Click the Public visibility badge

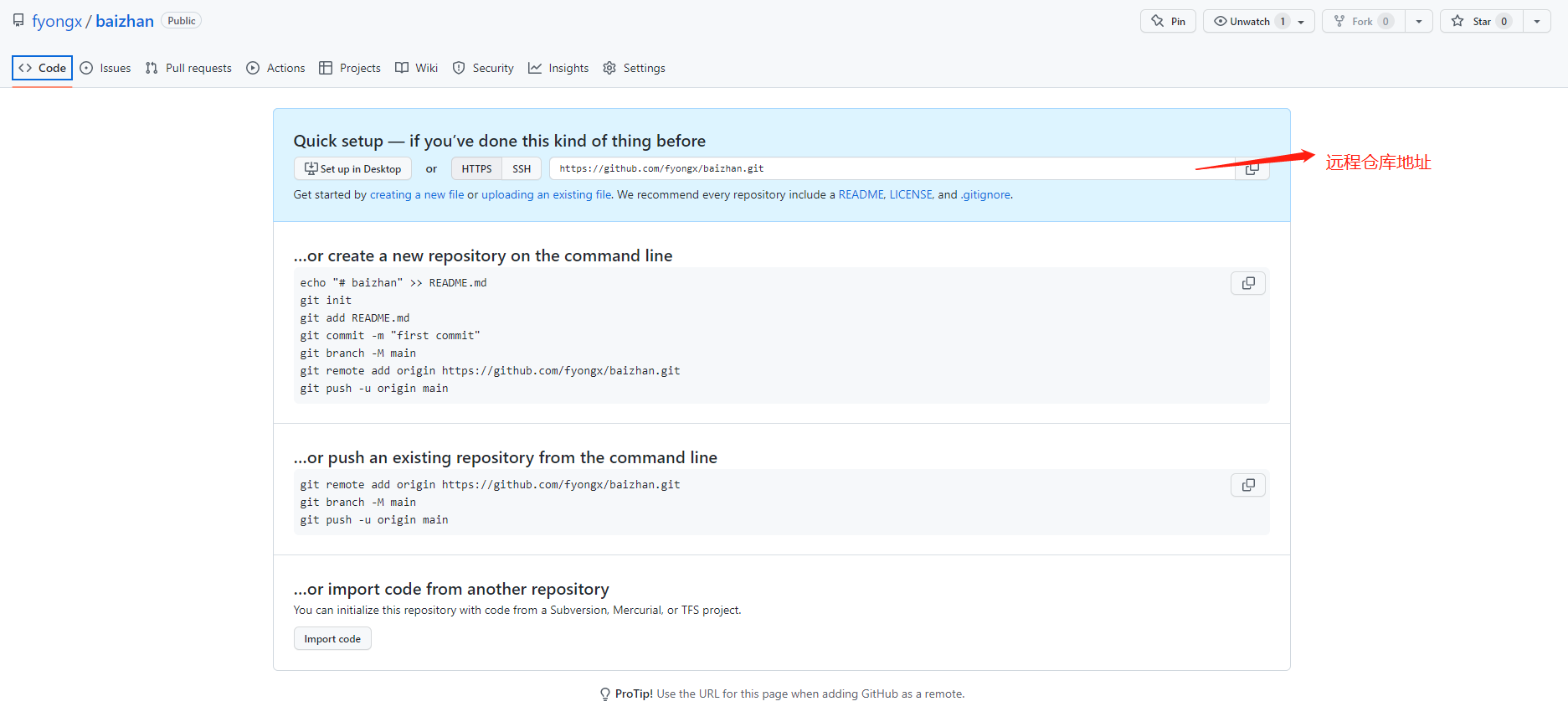[182, 21]
